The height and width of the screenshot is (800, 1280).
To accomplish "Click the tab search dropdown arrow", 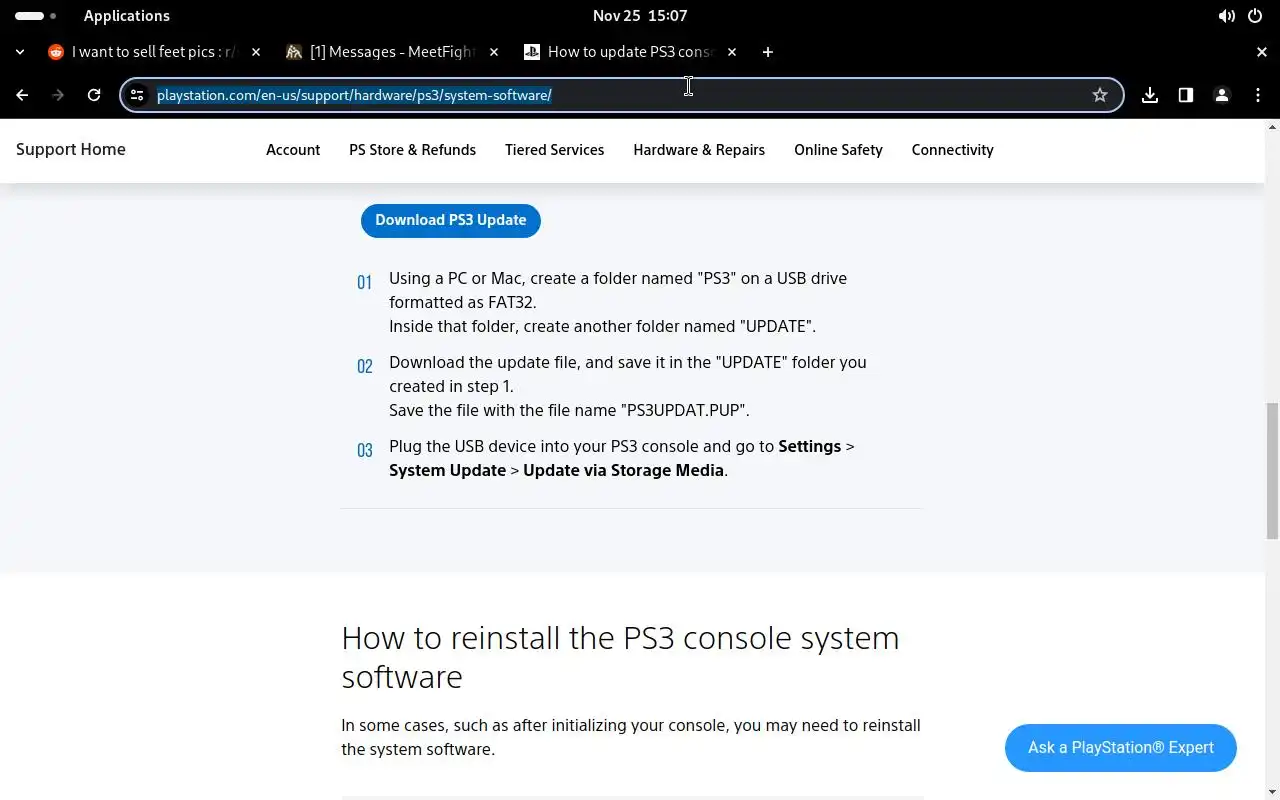I will tap(22, 52).
